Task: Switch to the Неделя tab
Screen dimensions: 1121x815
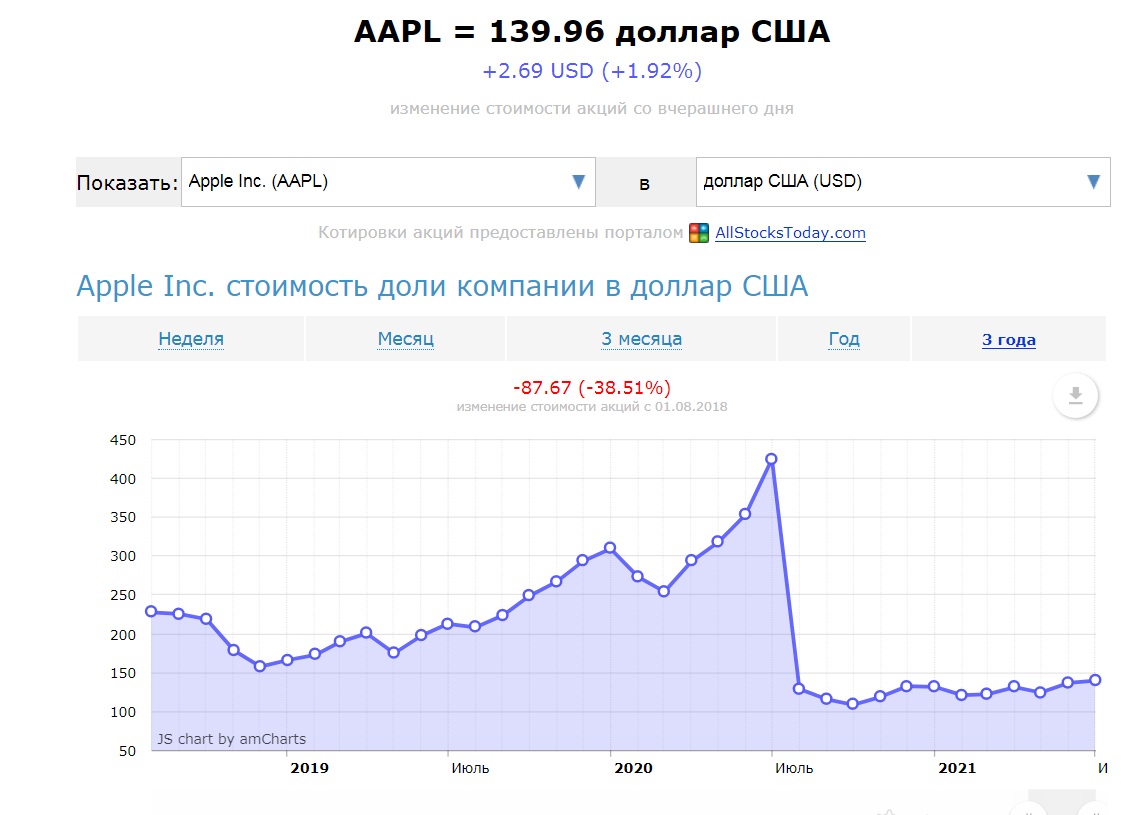Action: tap(191, 339)
